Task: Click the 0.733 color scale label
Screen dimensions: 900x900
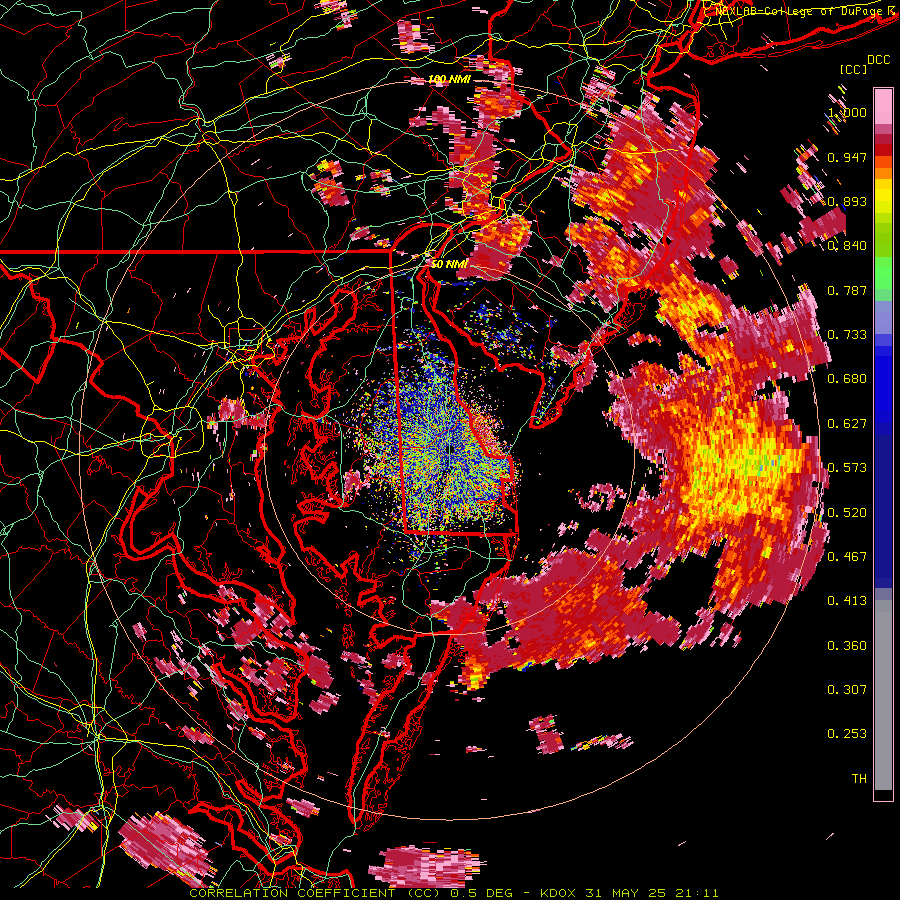Action: click(x=847, y=334)
